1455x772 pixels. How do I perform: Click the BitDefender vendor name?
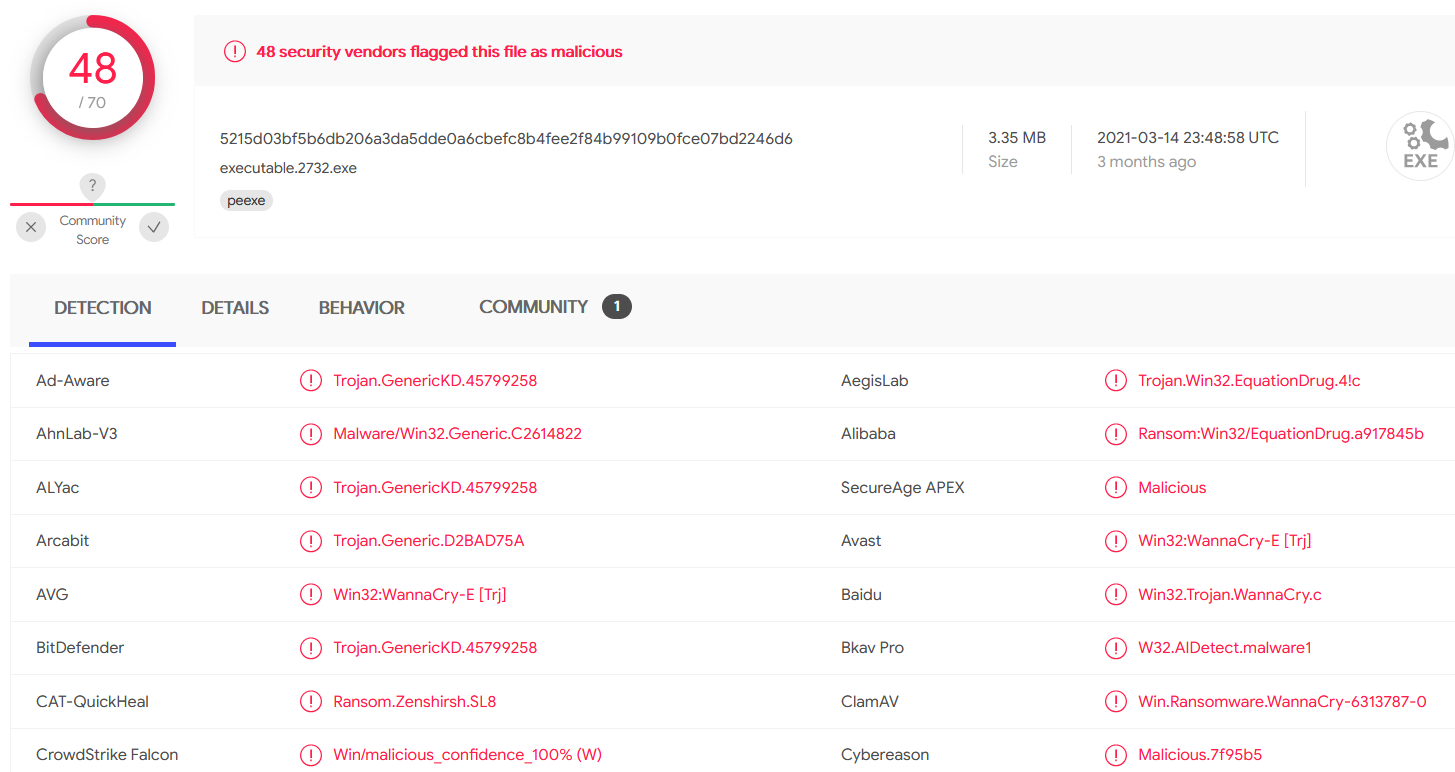click(80, 648)
